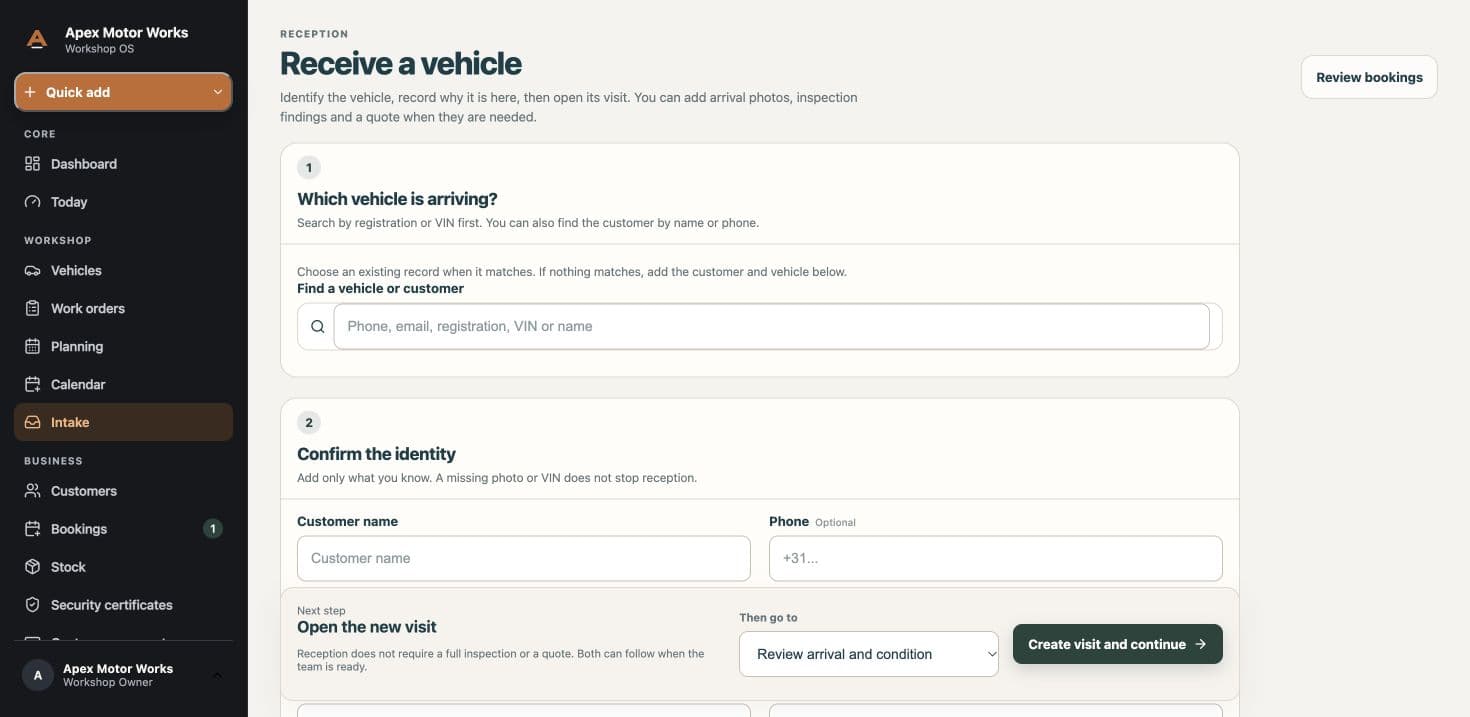
Task: Click the Customers people icon
Action: (x=32, y=491)
